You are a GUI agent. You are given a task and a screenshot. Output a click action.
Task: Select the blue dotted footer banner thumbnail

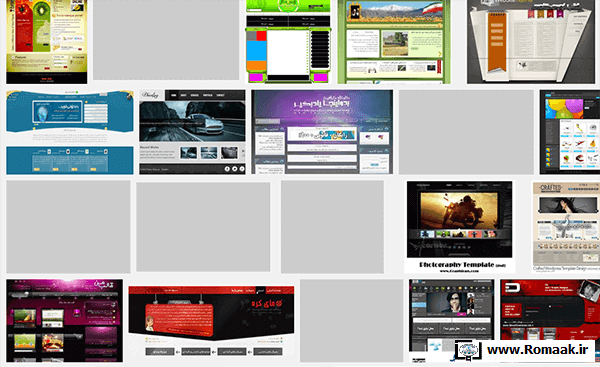point(70,160)
